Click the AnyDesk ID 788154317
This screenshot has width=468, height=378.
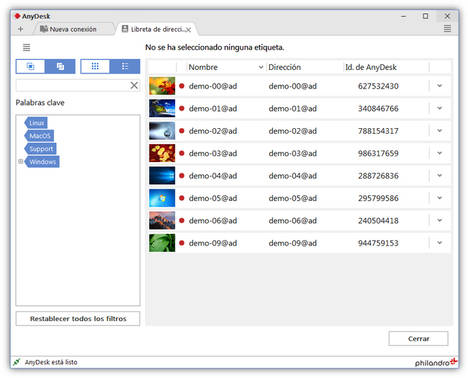(378, 131)
